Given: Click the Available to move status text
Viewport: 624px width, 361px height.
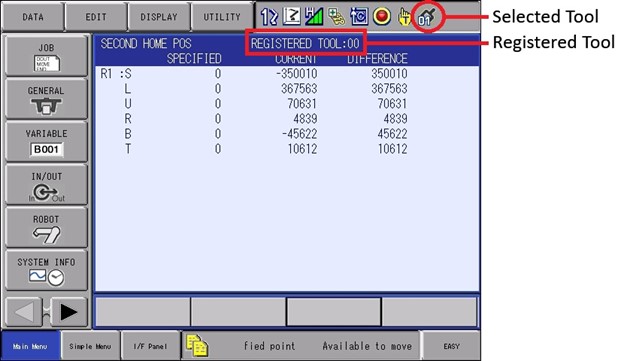Looking at the screenshot, I should pos(367,346).
